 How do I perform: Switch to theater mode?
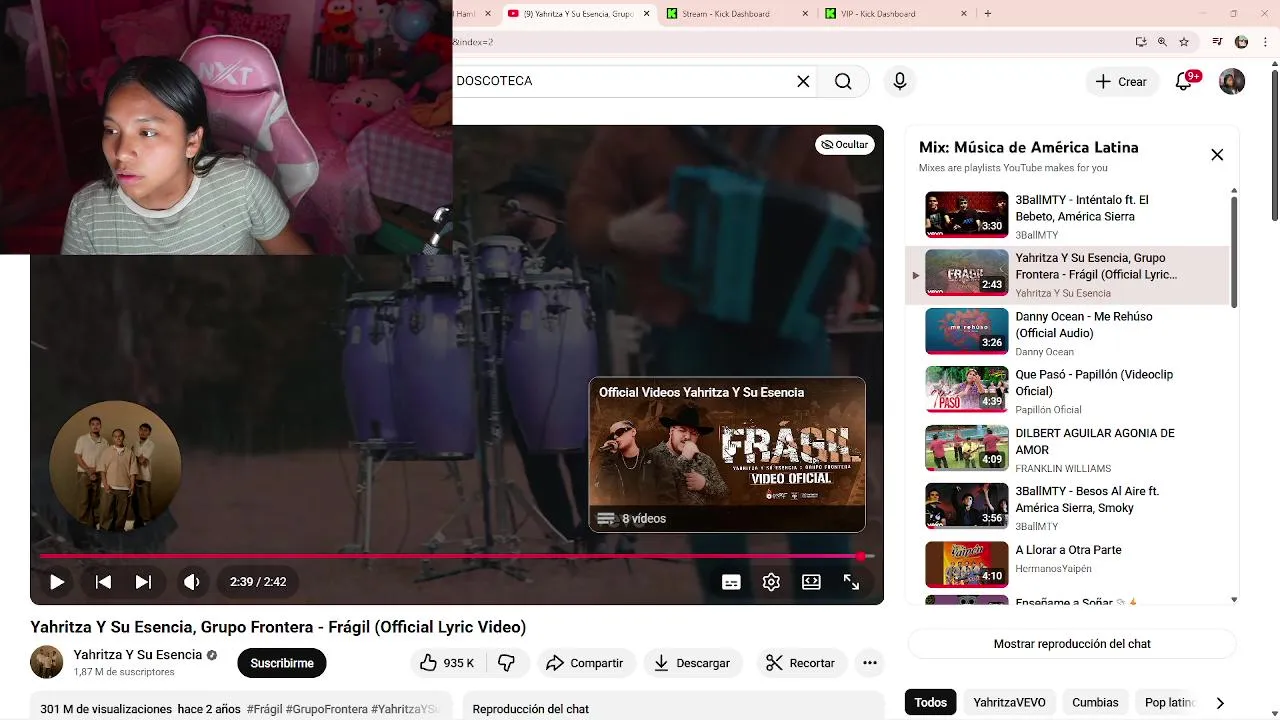click(x=811, y=582)
